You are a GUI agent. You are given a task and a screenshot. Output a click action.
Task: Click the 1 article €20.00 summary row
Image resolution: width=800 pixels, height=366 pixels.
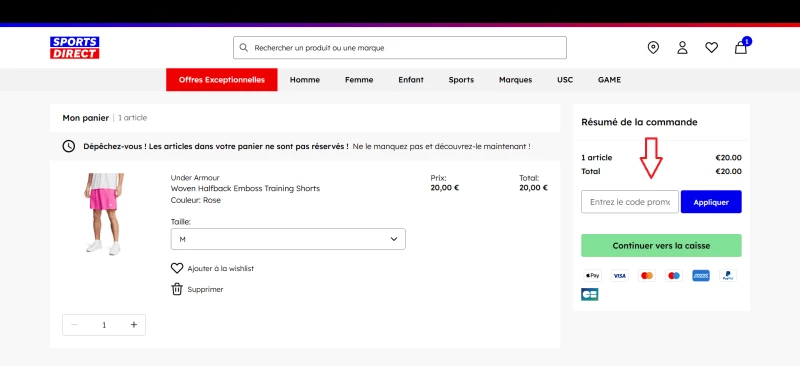[661, 158]
